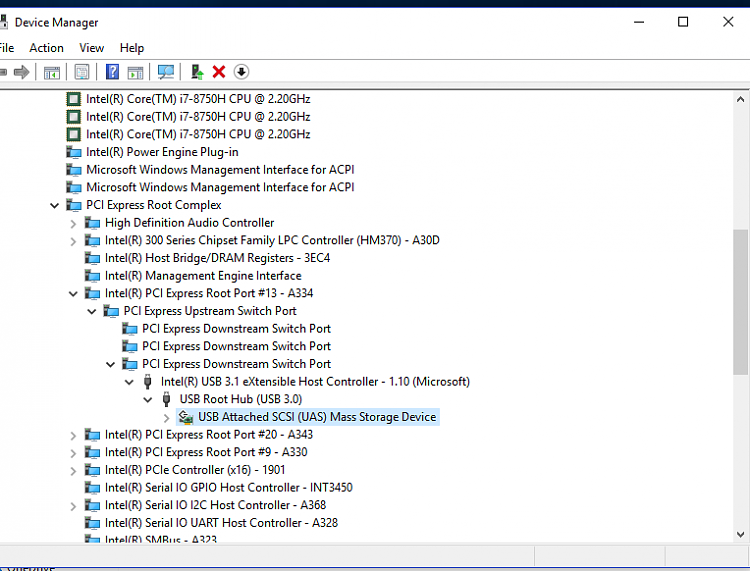Click Scan for hardware changes monitor icon
The image size is (750, 571).
coord(166,72)
